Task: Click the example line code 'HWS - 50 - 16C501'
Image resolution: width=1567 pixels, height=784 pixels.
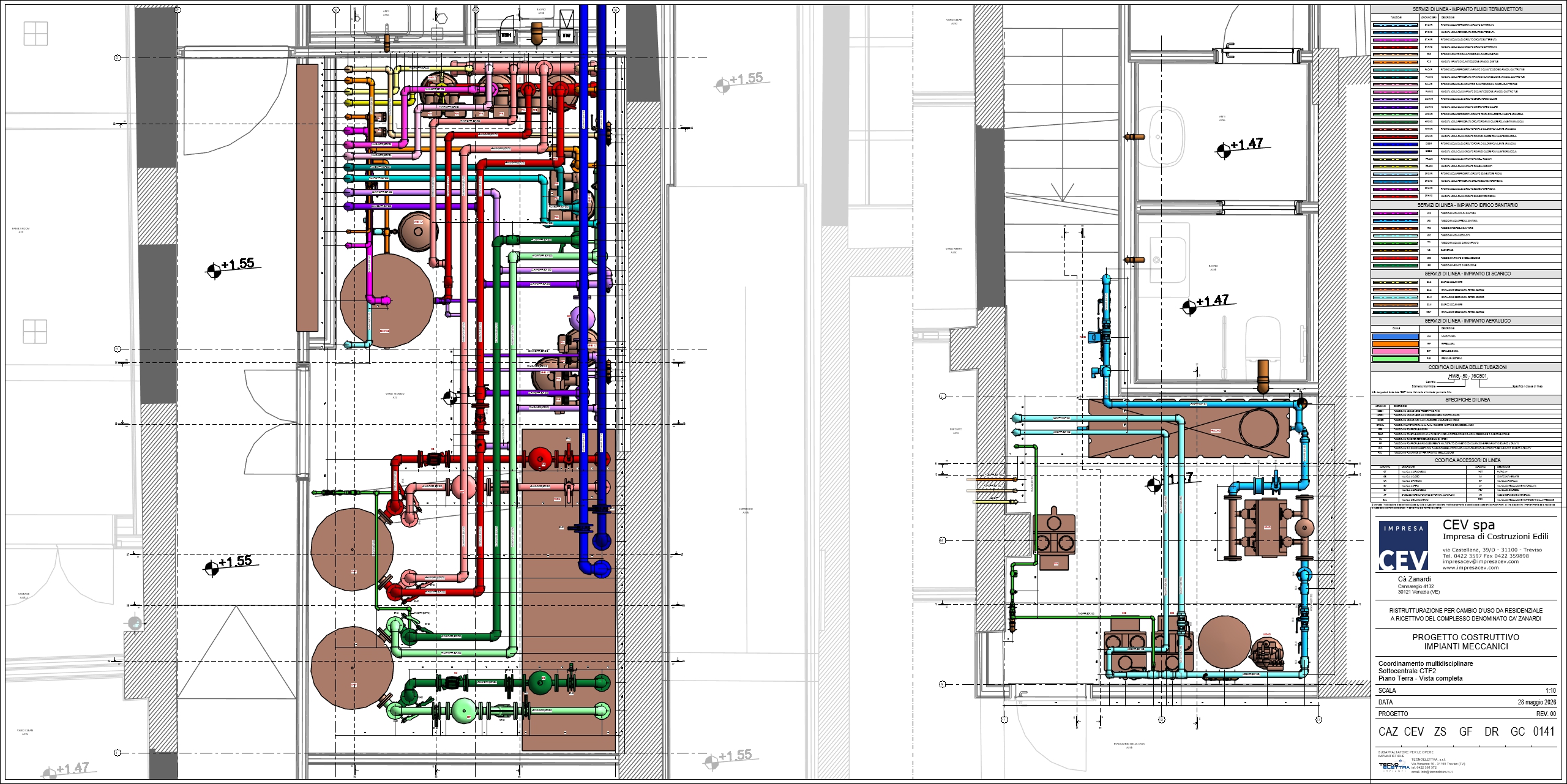Action: pos(1467,376)
